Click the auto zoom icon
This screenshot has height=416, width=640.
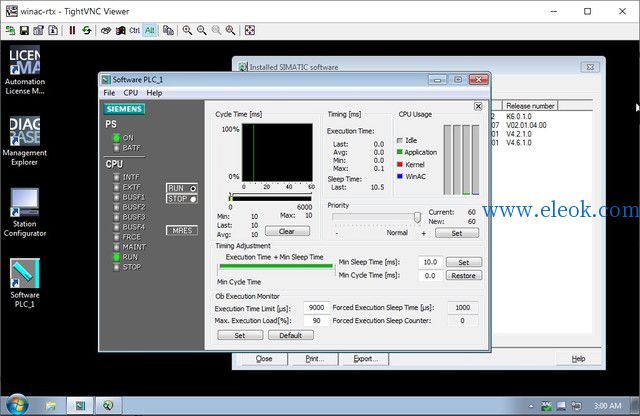tap(231, 30)
